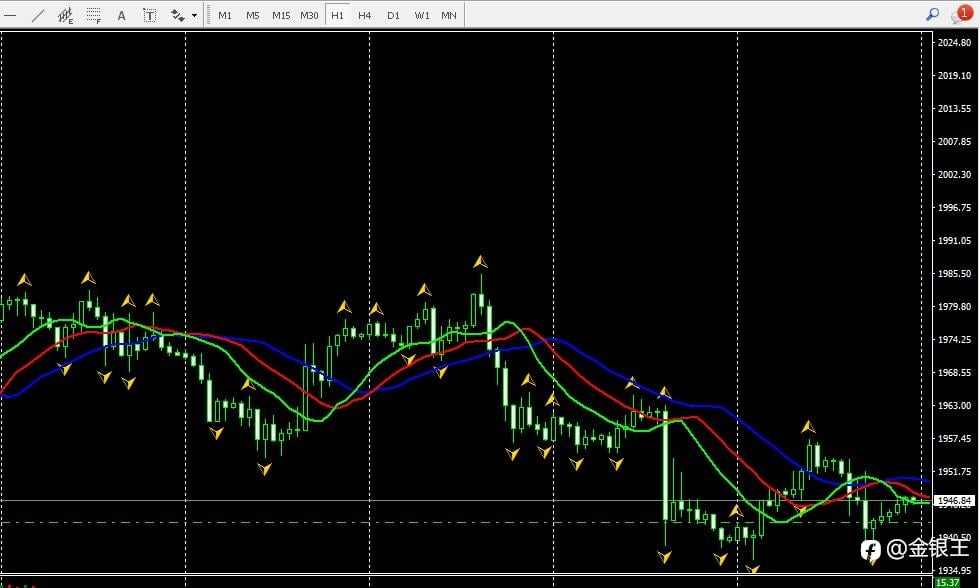Click the 1963.00 price scale label
This screenshot has height=588, width=980.
click(x=954, y=406)
